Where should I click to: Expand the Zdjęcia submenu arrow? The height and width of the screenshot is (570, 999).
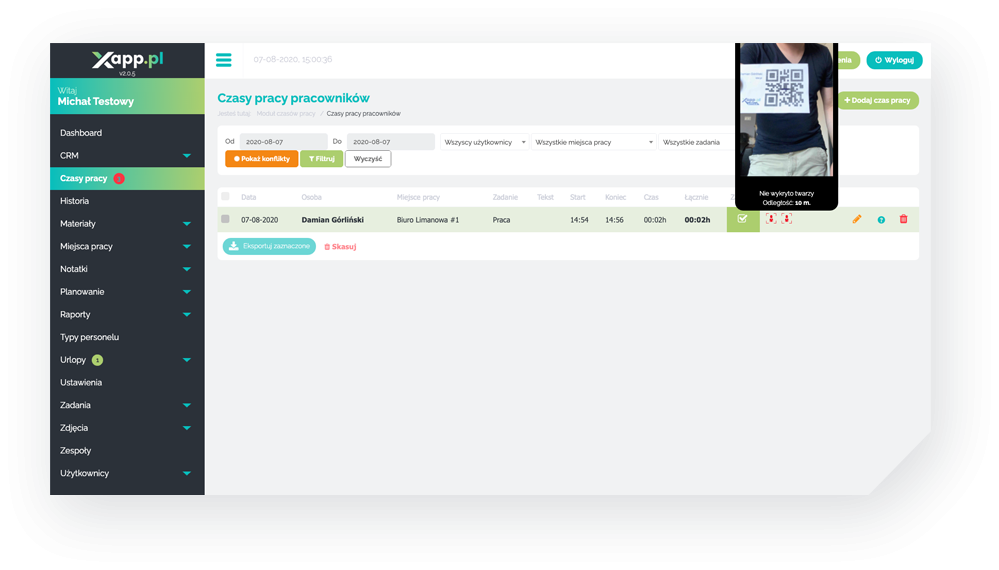click(187, 428)
